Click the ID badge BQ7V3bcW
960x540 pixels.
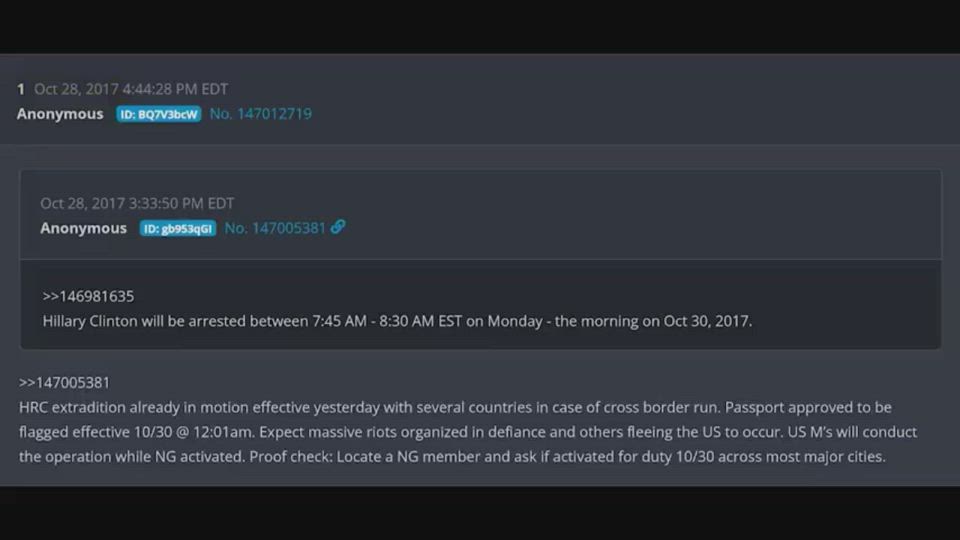(x=159, y=114)
